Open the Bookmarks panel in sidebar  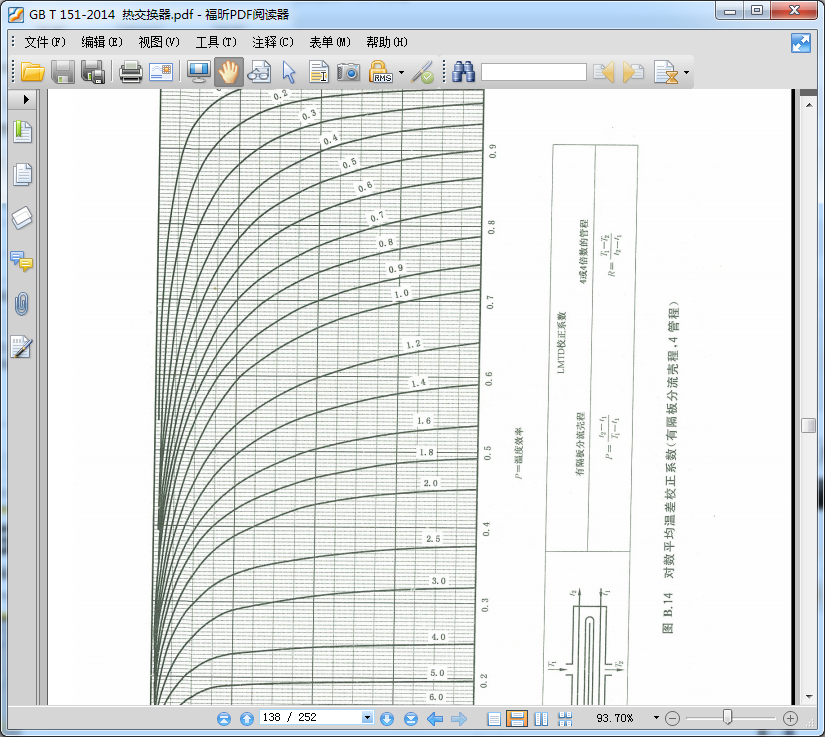[22, 131]
